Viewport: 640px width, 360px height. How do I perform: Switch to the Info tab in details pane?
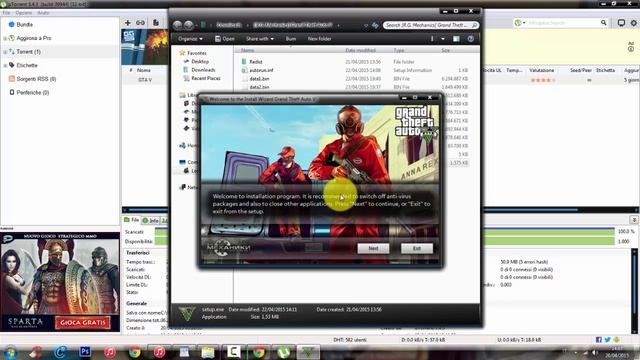150,220
